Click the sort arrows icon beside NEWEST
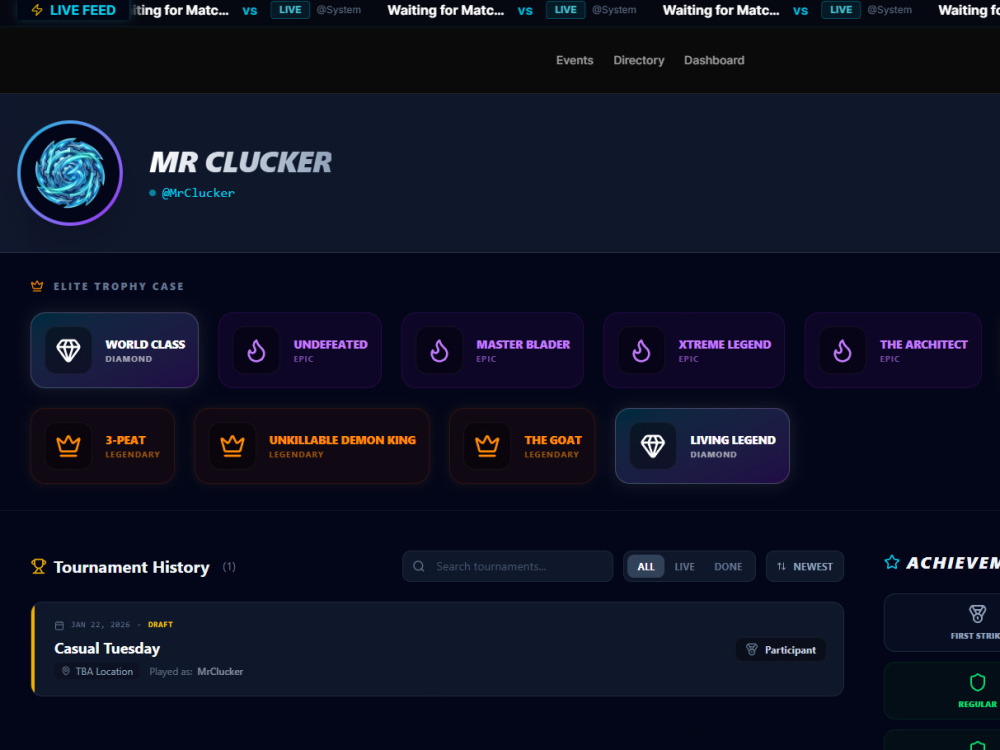The image size is (1000, 750). (x=781, y=566)
